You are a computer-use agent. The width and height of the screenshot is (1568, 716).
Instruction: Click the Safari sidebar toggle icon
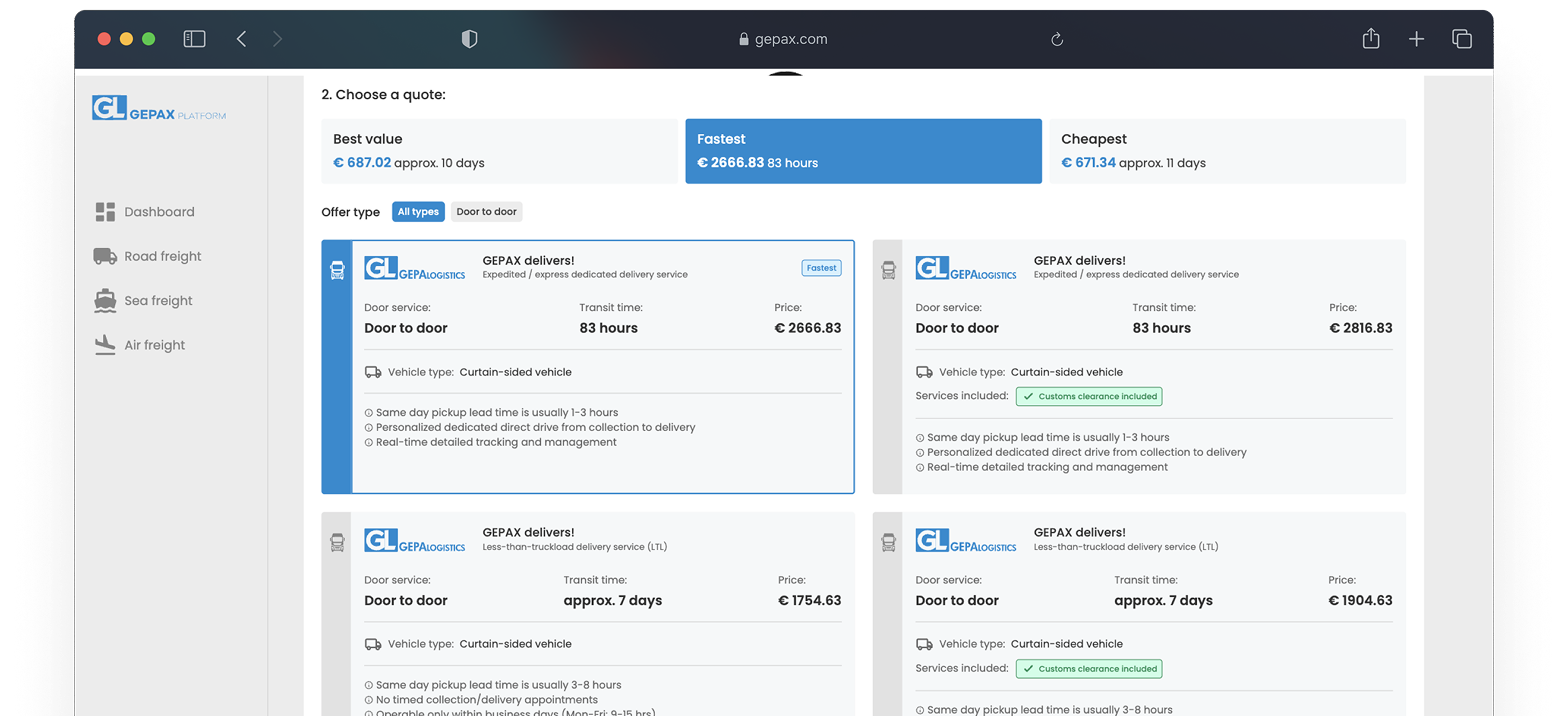(x=194, y=39)
